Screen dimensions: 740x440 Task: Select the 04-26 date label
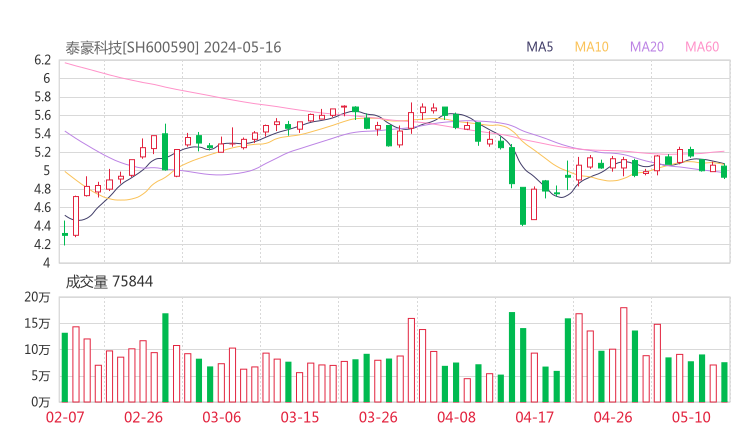pos(613,417)
